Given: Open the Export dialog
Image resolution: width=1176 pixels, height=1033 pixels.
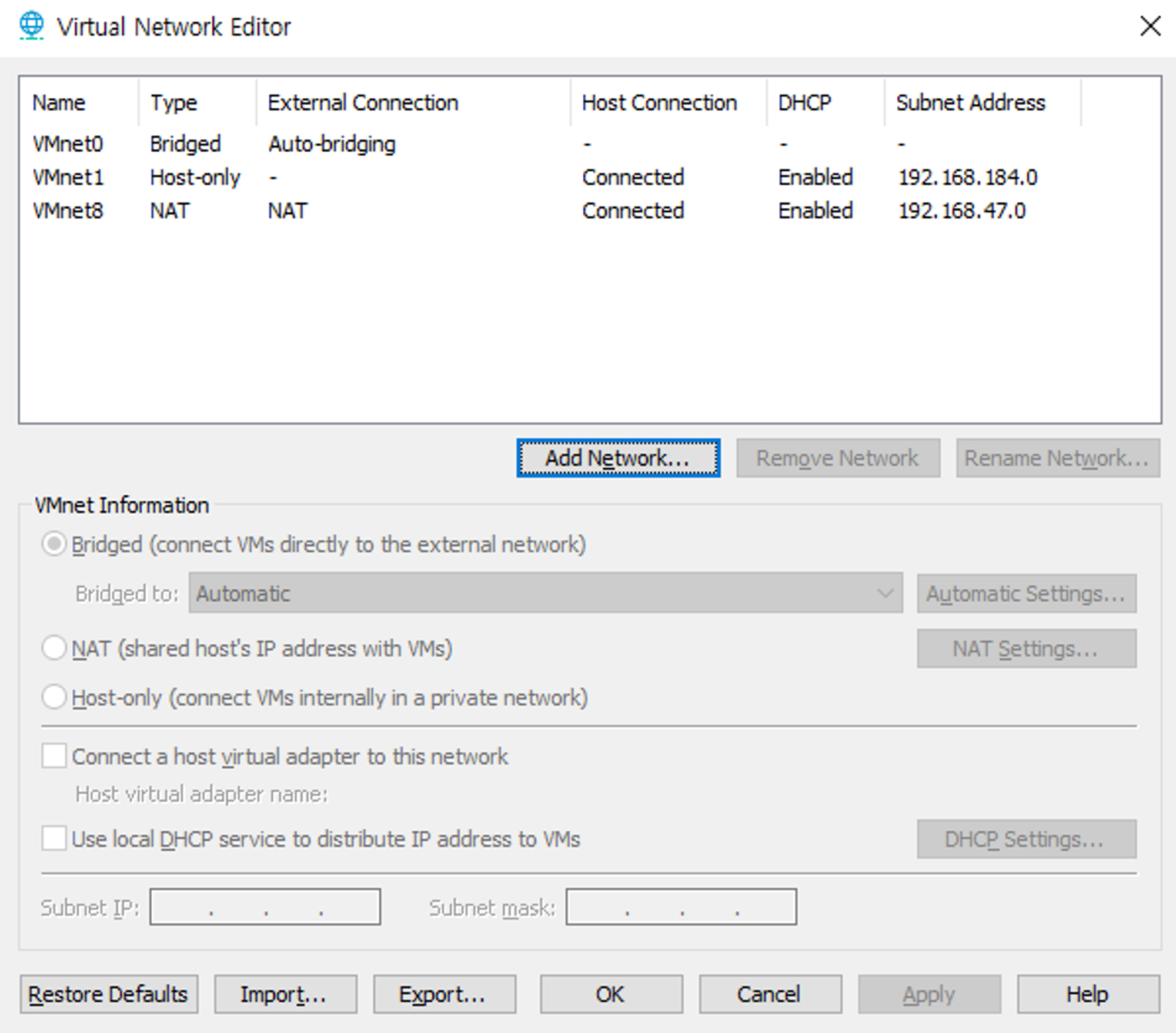Looking at the screenshot, I should click(x=445, y=994).
